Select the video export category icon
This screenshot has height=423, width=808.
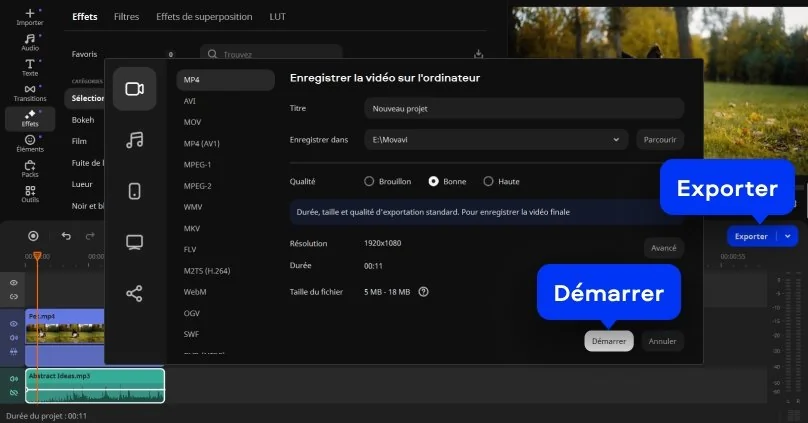pos(134,88)
